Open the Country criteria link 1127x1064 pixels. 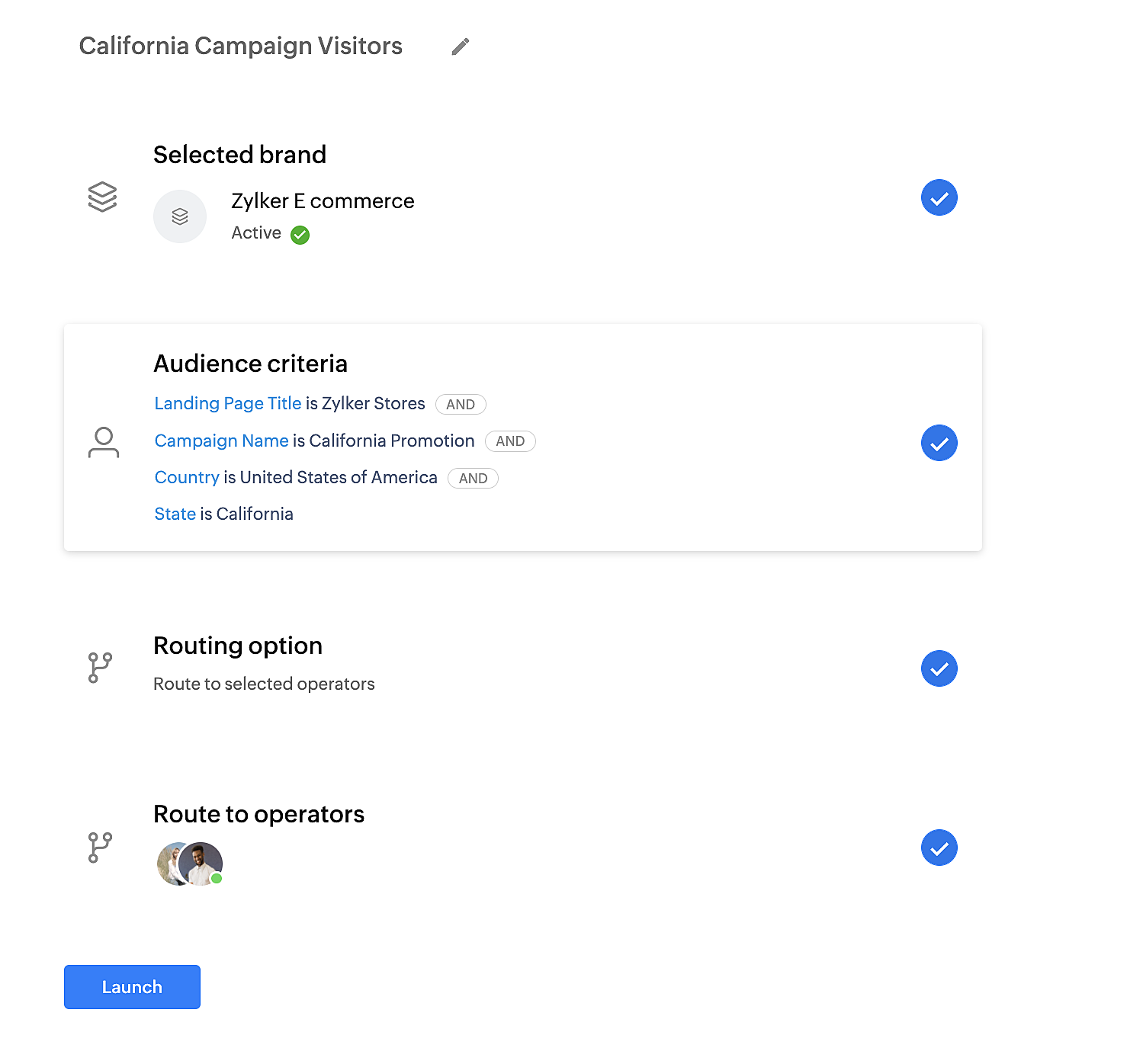tap(187, 477)
